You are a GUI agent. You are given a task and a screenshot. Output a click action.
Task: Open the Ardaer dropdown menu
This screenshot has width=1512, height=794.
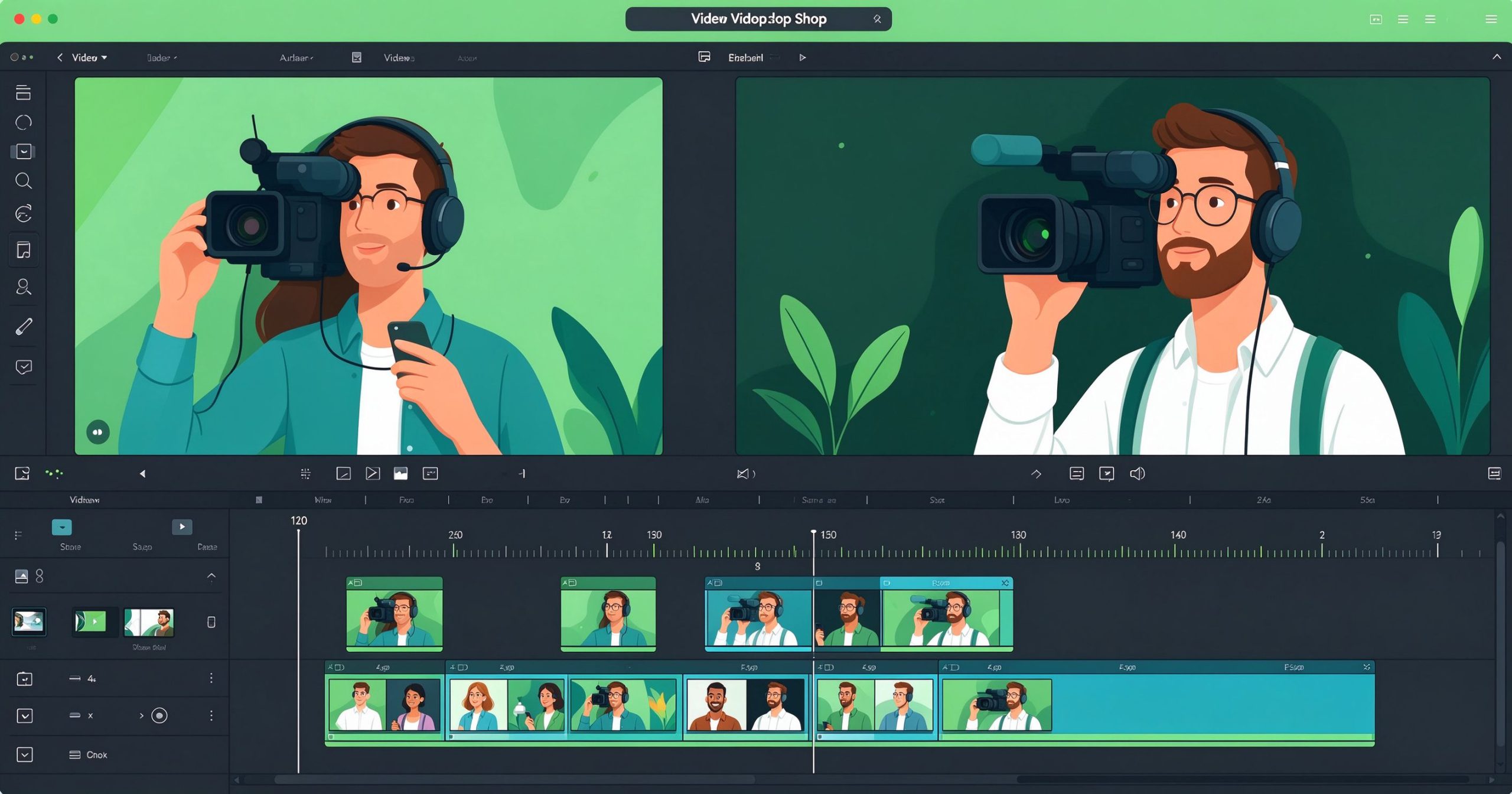(x=296, y=58)
